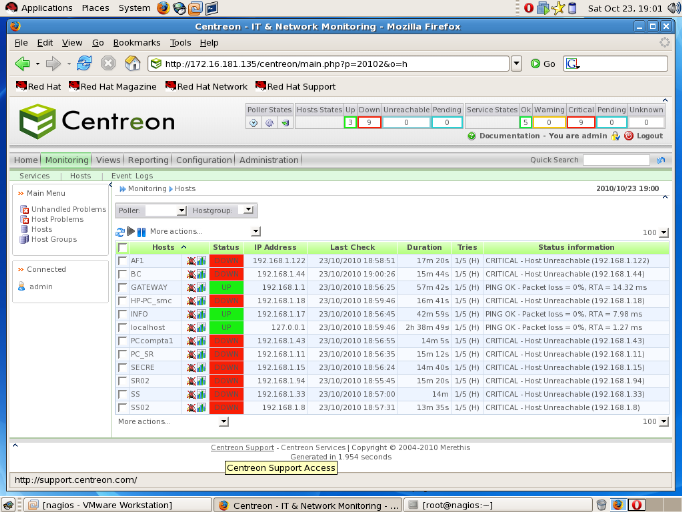Click the Quick Search input field

pos(615,160)
